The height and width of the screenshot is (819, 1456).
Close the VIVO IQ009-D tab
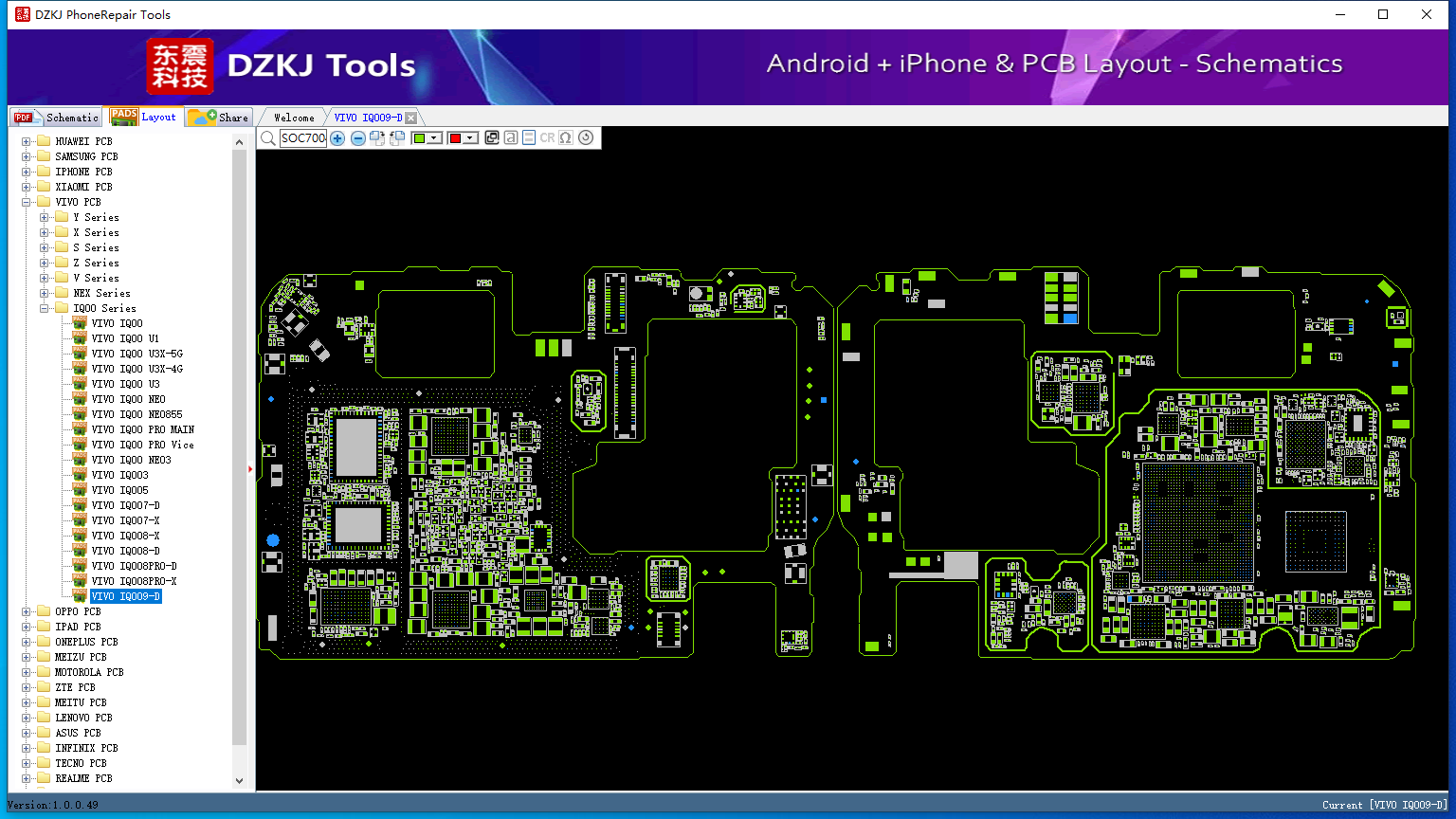point(410,118)
